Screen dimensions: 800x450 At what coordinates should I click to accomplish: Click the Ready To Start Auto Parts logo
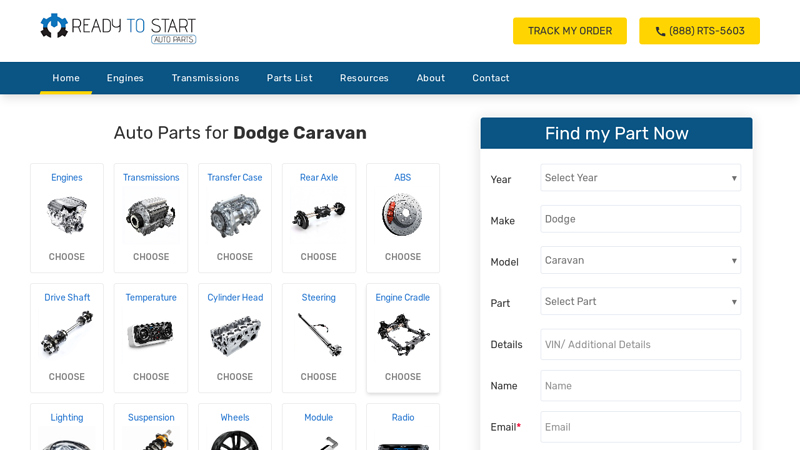[118, 29]
